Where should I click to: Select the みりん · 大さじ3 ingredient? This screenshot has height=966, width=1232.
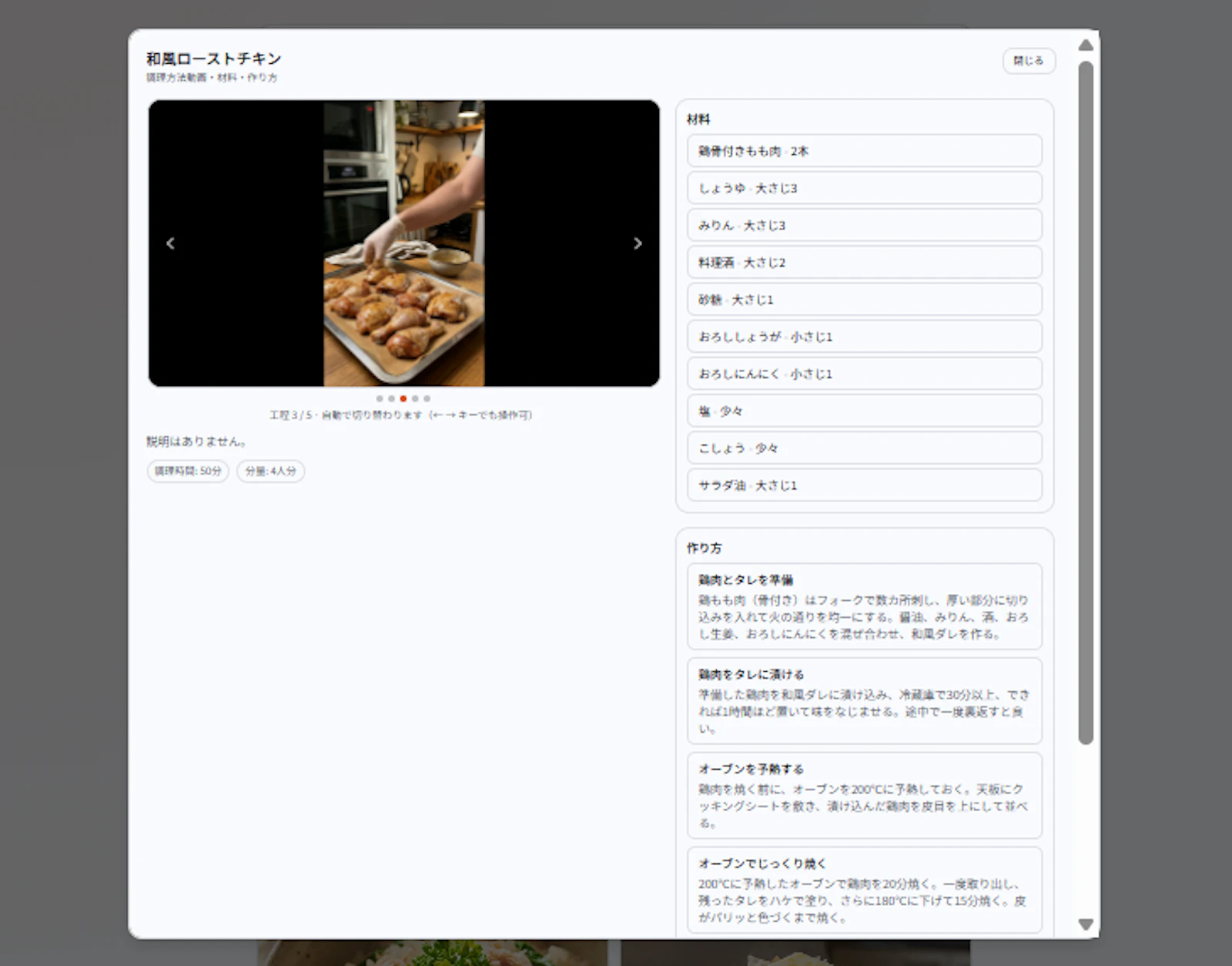coord(865,225)
